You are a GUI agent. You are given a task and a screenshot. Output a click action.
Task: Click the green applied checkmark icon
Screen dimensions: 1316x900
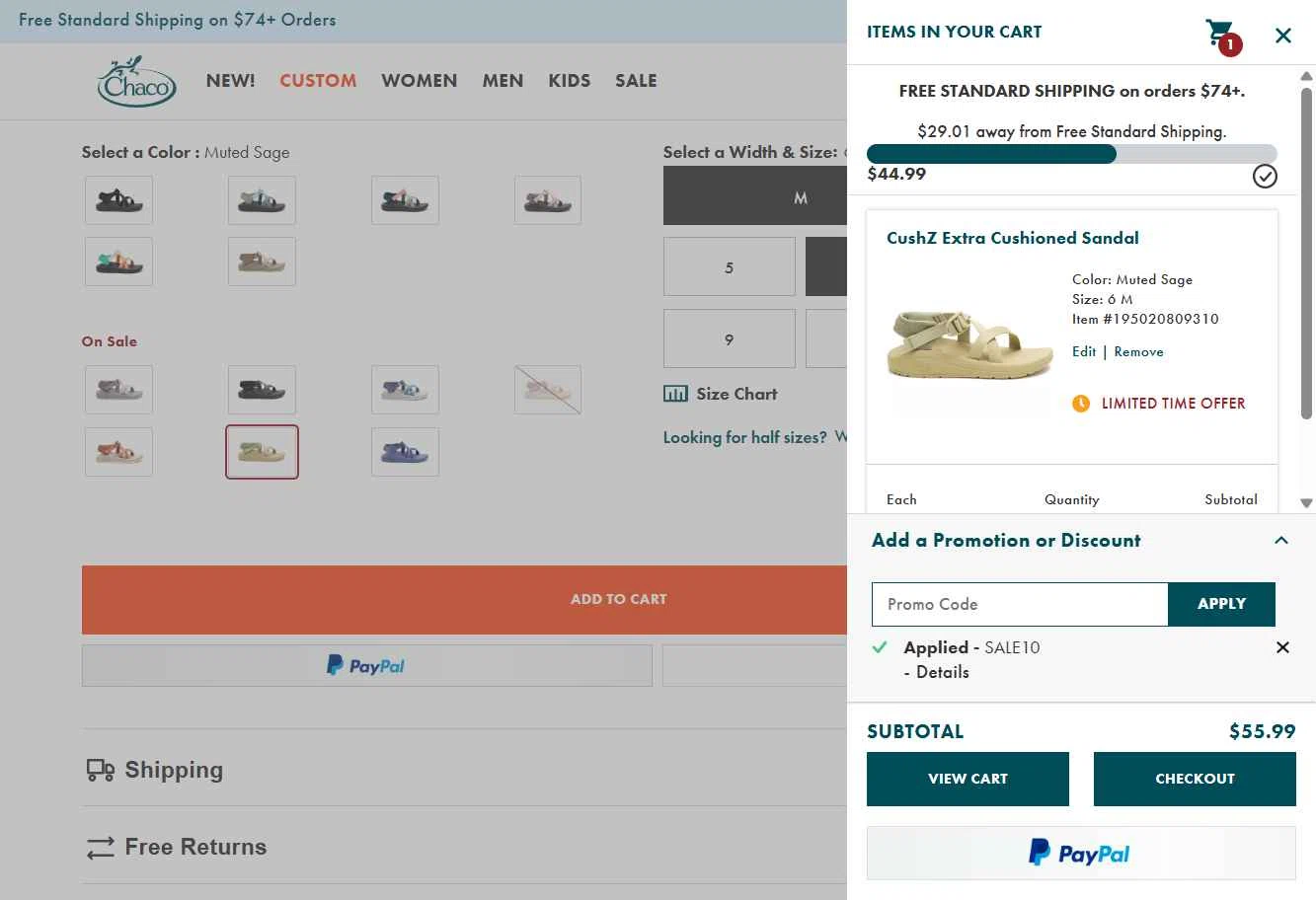coord(880,647)
